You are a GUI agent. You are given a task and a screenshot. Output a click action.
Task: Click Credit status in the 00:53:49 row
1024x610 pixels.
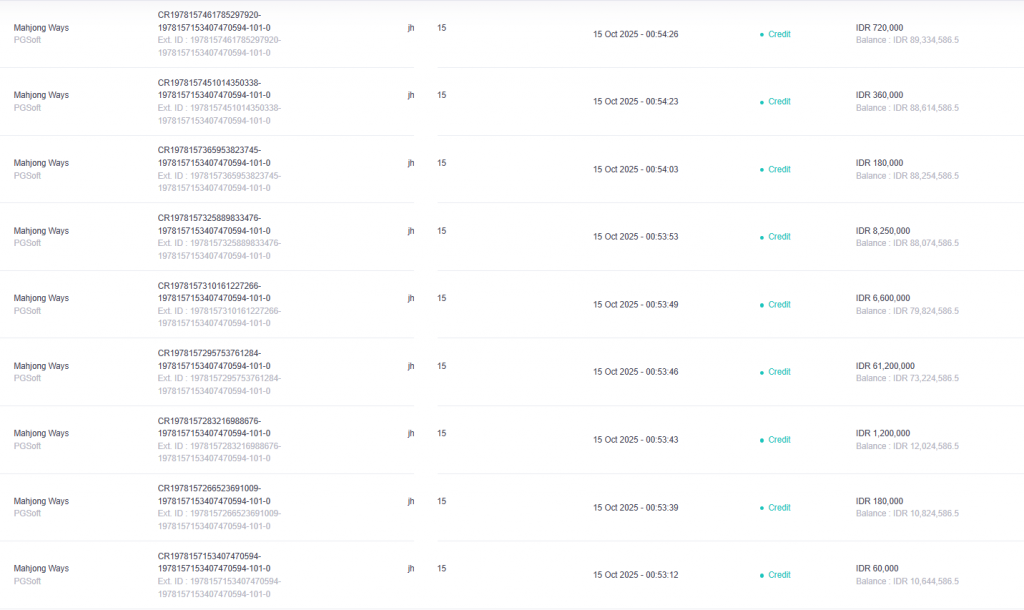(x=779, y=304)
